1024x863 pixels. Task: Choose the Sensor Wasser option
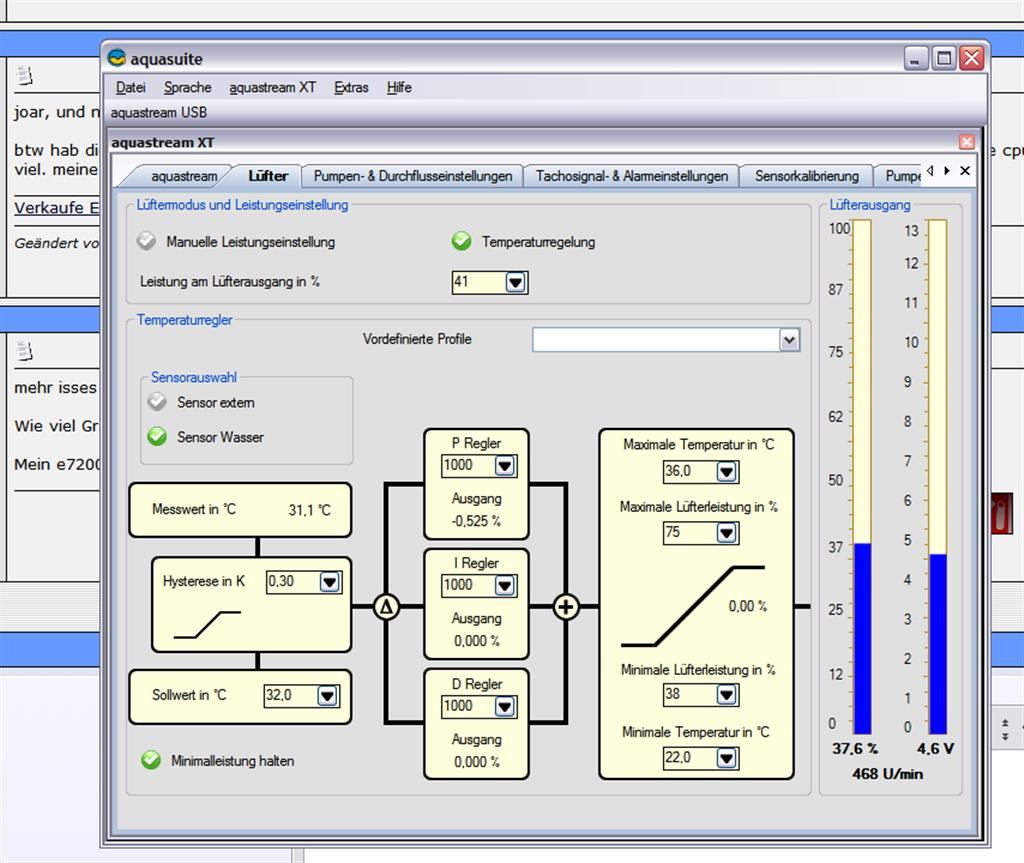[157, 436]
